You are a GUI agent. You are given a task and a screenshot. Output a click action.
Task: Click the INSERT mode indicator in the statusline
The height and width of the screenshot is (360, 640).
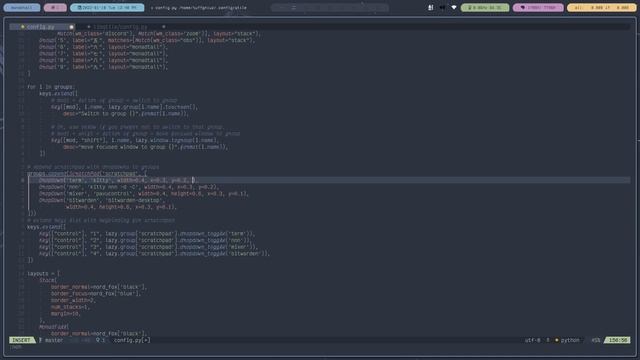tap(21, 340)
